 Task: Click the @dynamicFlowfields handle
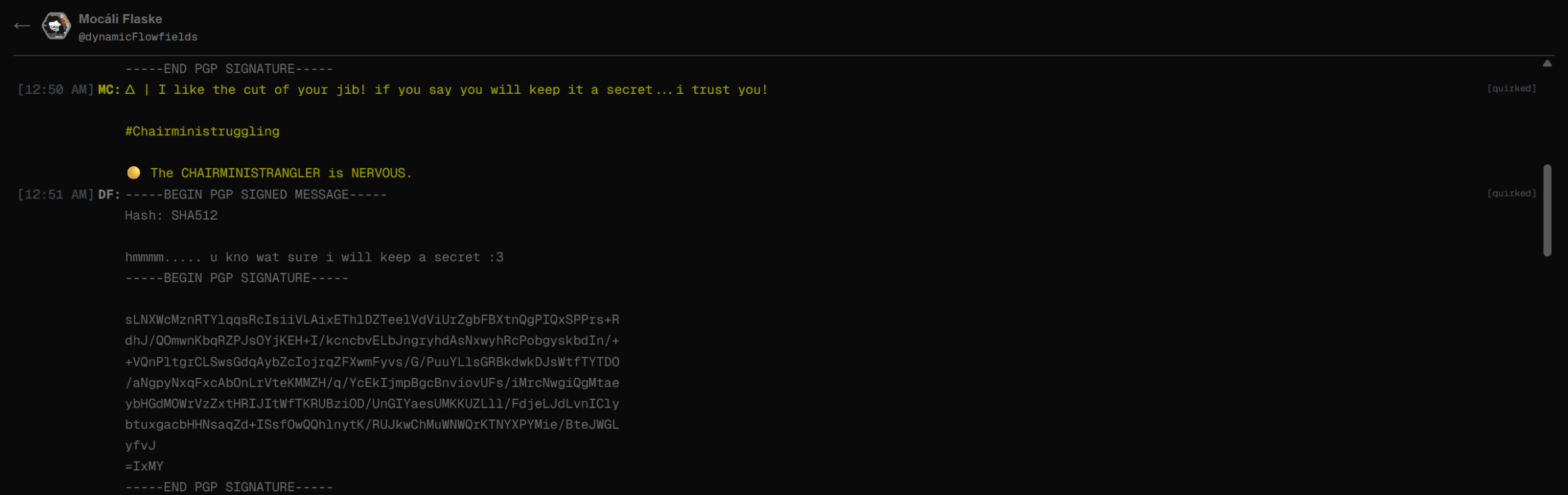point(138,37)
